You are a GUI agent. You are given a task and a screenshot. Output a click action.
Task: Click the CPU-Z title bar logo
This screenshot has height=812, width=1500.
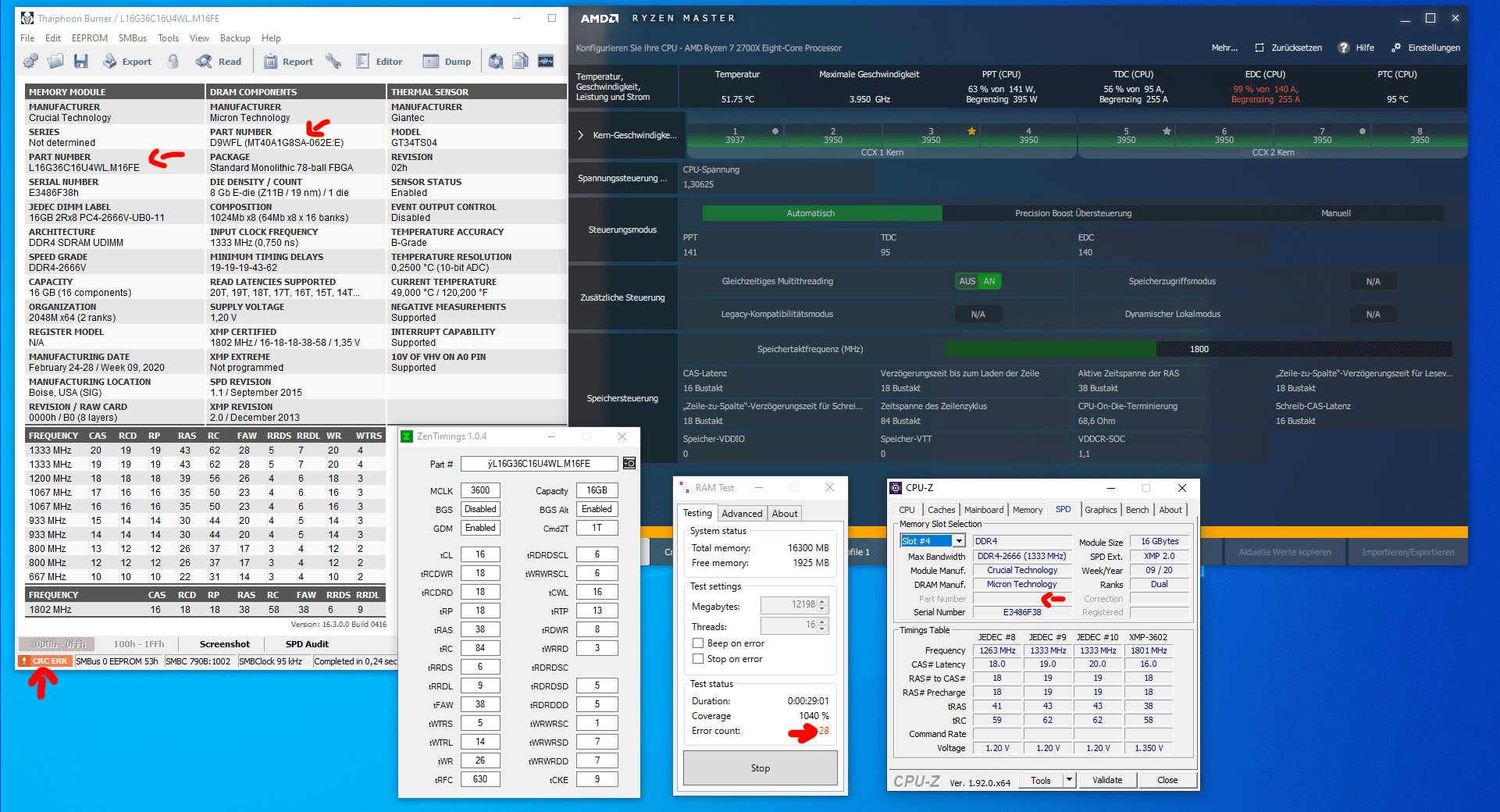pyautogui.click(x=896, y=488)
